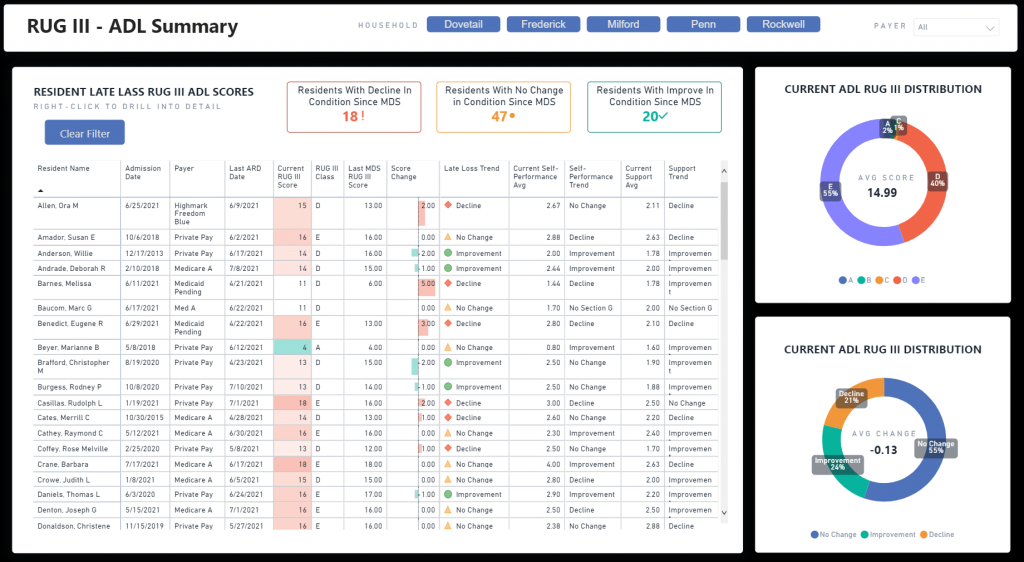Click the No Change 55% donut label

coord(936,447)
